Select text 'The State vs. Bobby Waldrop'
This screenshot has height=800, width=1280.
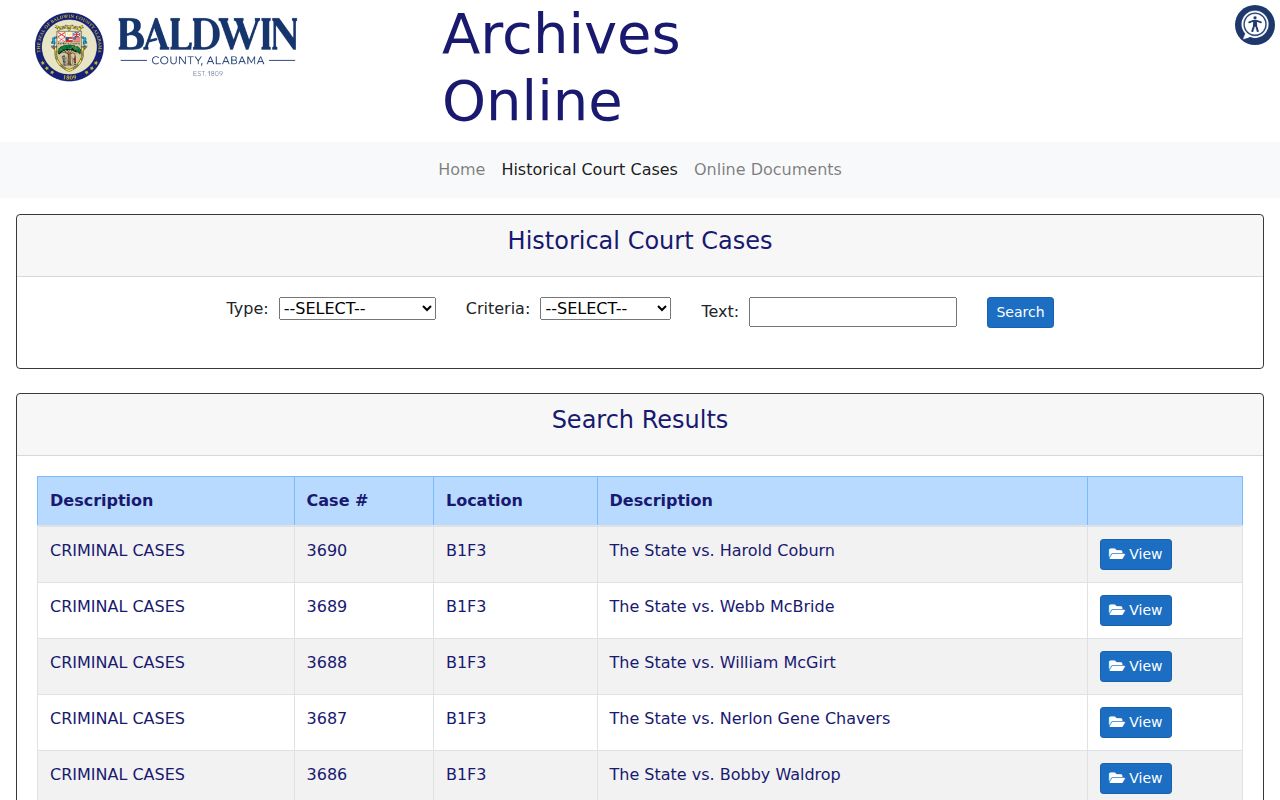[725, 775]
